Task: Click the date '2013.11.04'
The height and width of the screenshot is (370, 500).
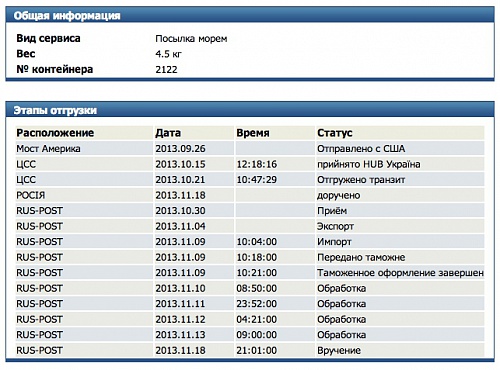Action: tap(180, 226)
